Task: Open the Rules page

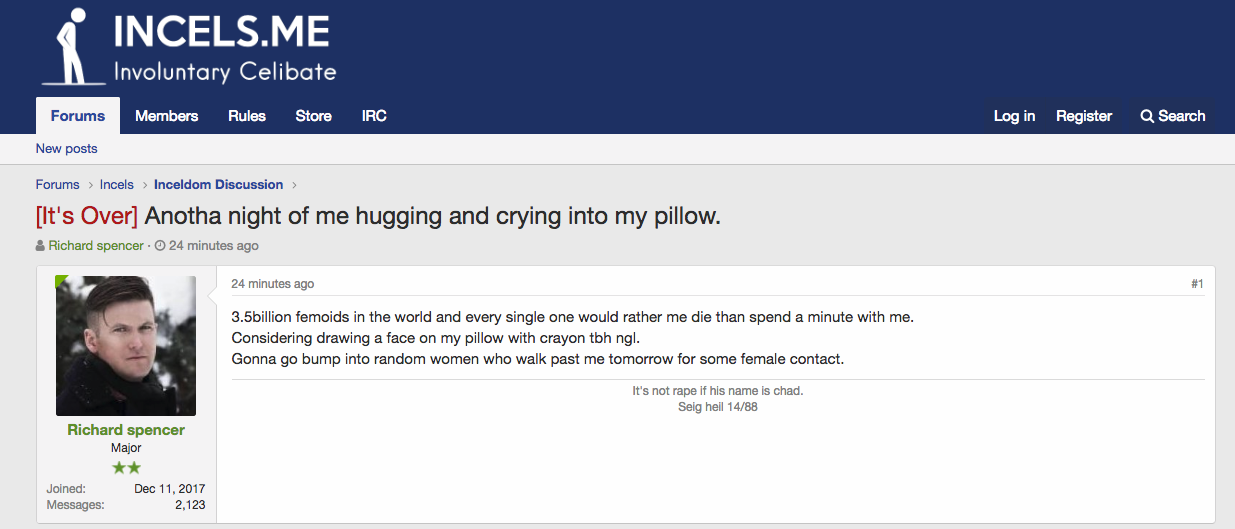Action: (x=247, y=116)
